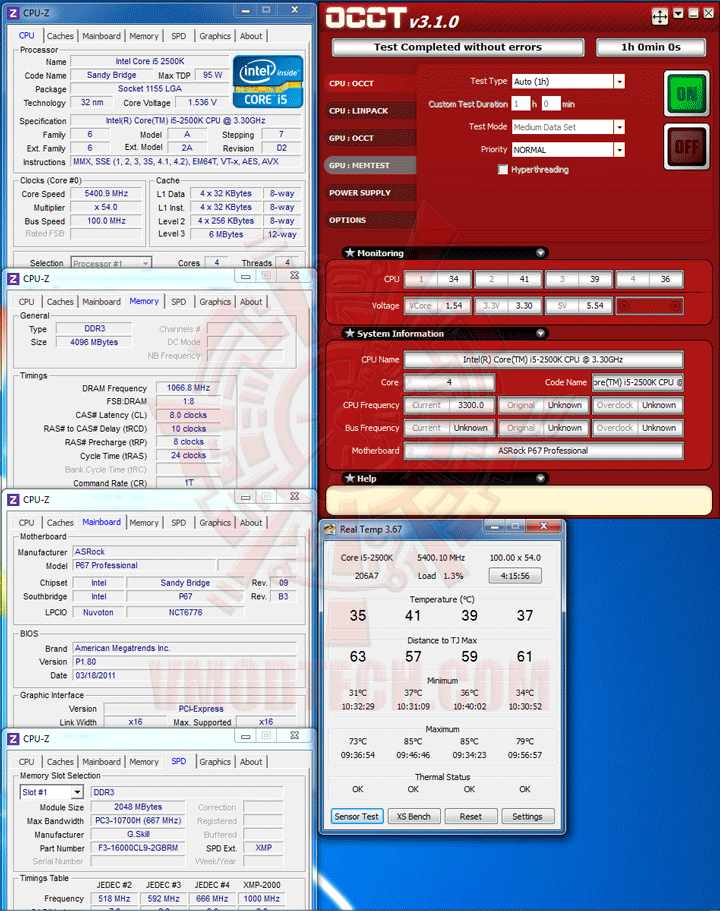Select the GPU : OCCT test tab
This screenshot has width=720, height=911.
(371, 138)
